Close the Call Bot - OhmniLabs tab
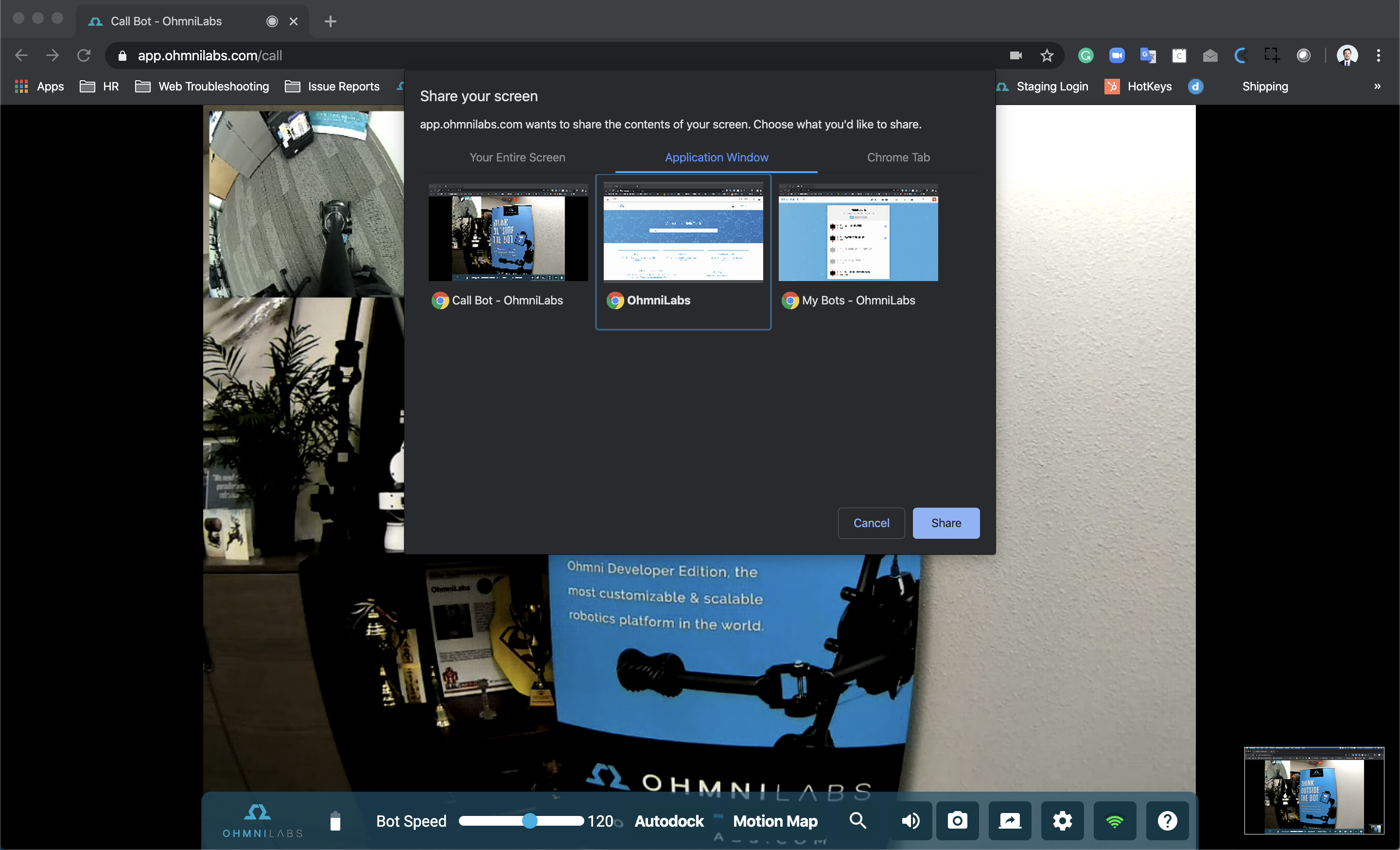This screenshot has width=1400, height=850. [294, 21]
